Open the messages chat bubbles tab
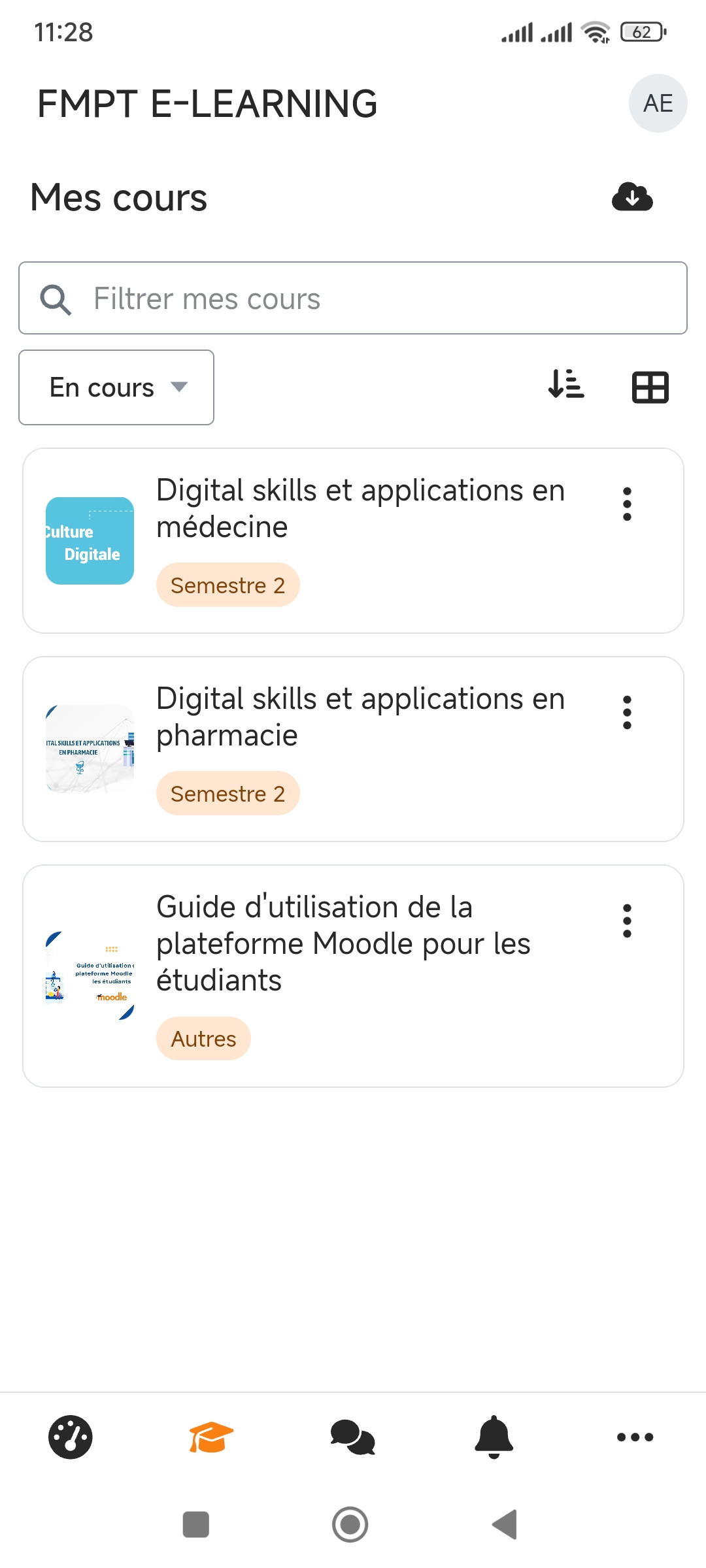The width and height of the screenshot is (706, 1568). pyautogui.click(x=352, y=1437)
